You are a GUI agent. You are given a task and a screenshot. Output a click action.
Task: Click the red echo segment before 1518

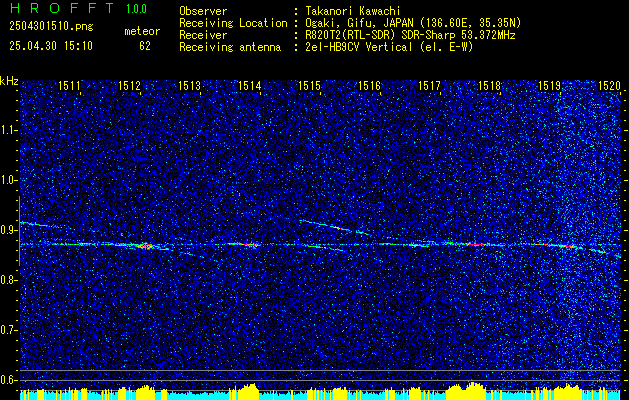coord(469,244)
